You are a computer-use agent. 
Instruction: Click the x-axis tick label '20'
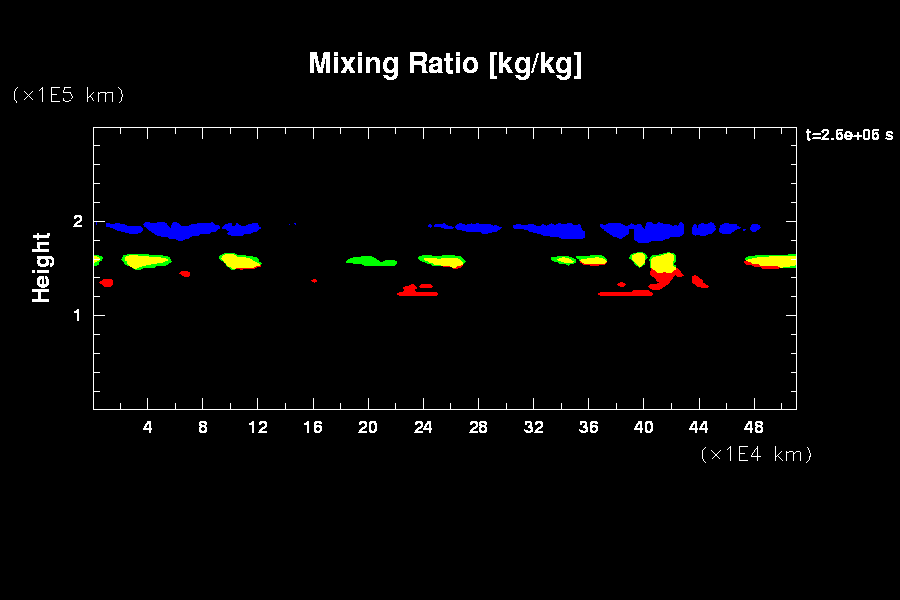tap(369, 427)
